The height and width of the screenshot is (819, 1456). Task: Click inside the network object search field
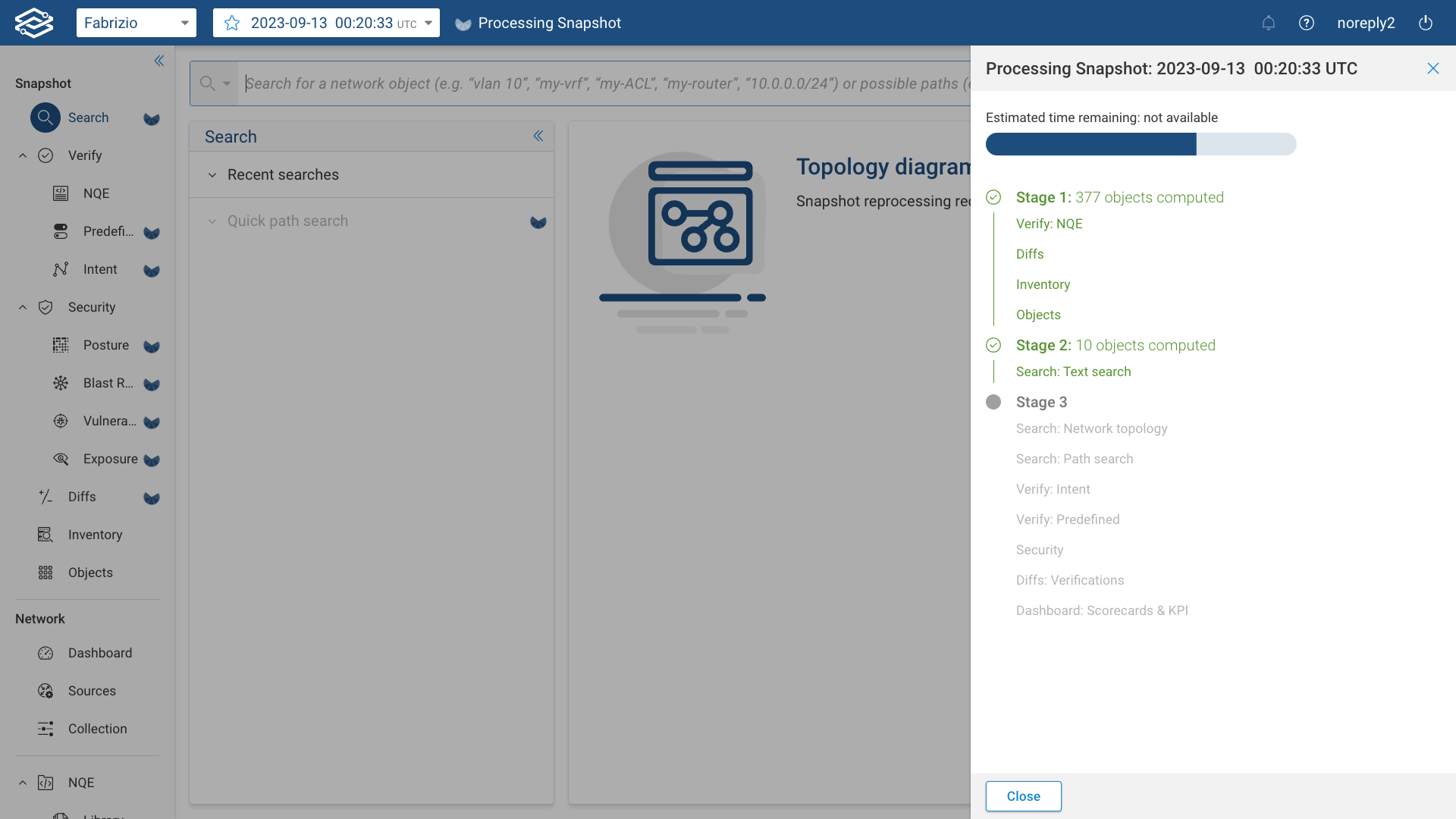coord(531,83)
